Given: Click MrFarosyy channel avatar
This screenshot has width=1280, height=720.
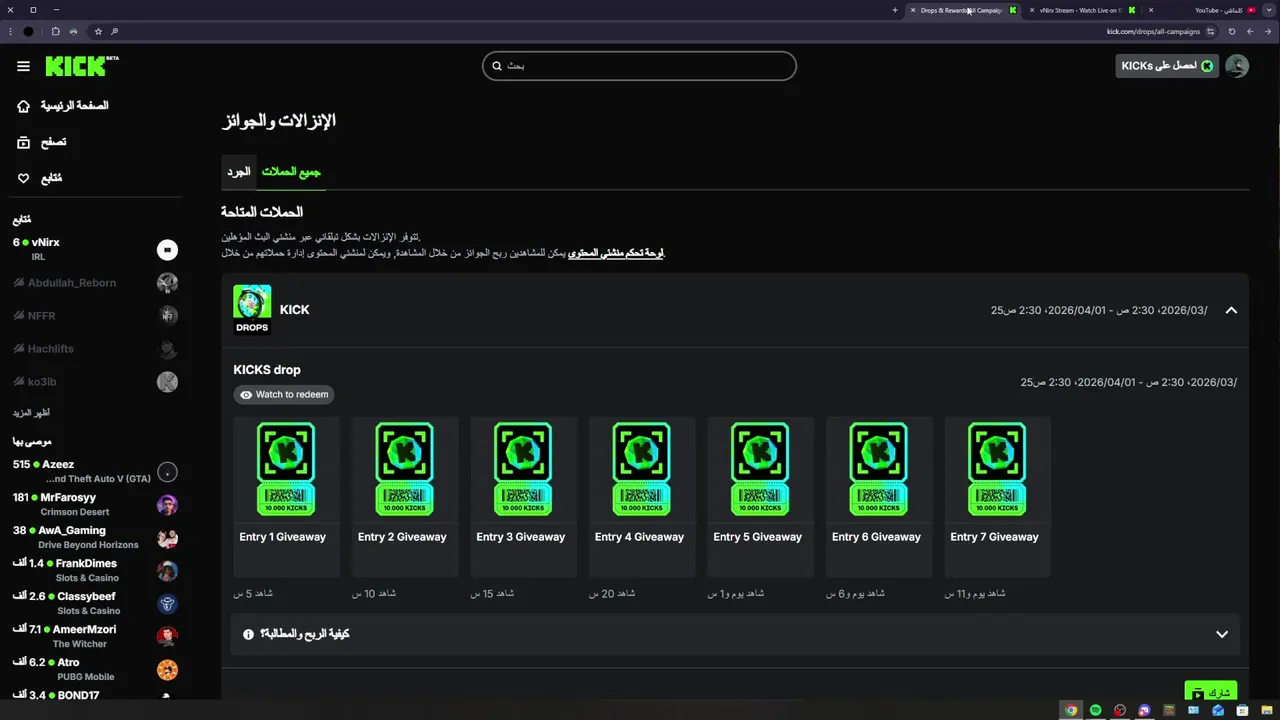Looking at the screenshot, I should tap(167, 505).
